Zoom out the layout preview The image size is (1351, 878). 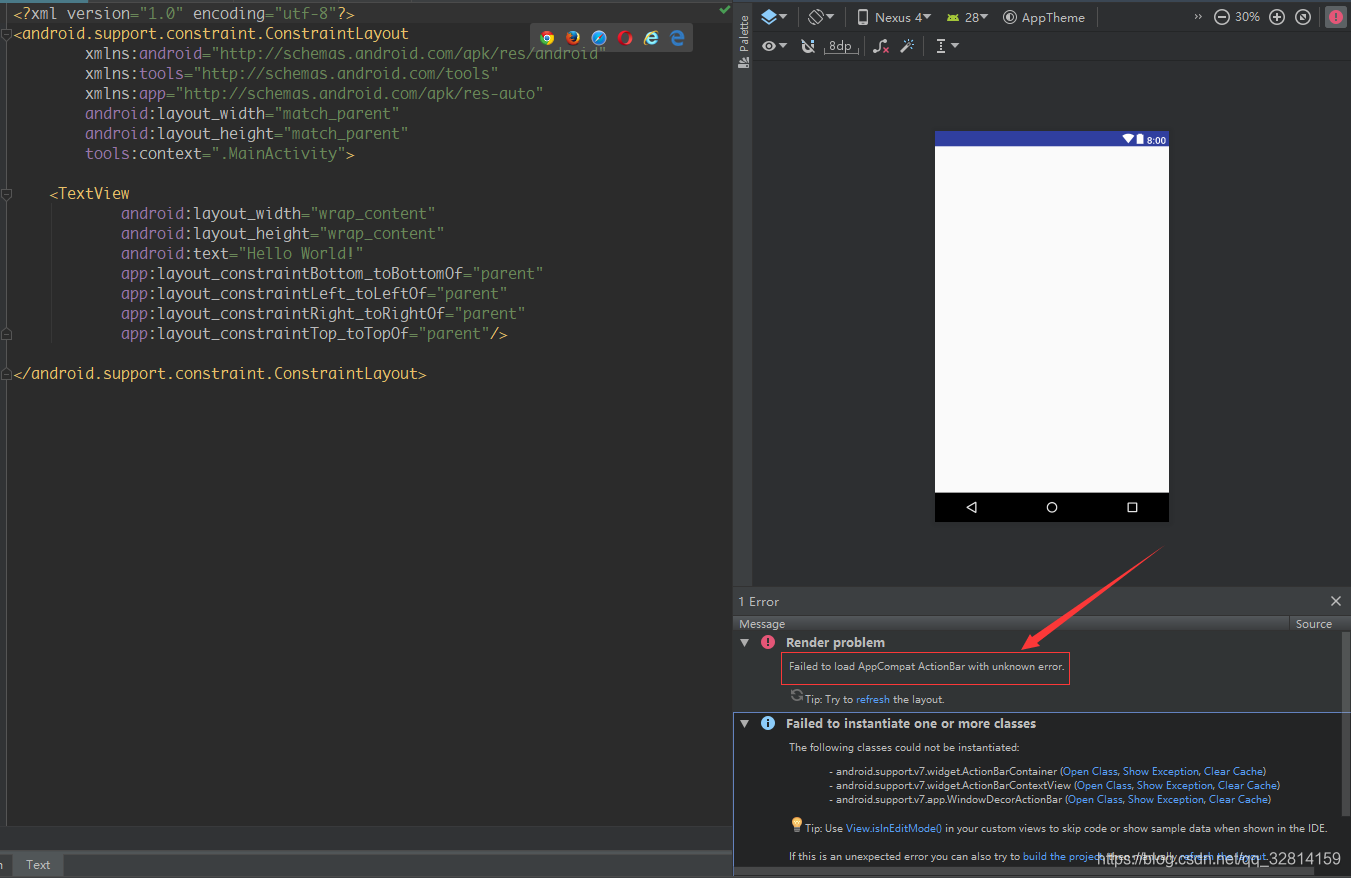point(1222,17)
